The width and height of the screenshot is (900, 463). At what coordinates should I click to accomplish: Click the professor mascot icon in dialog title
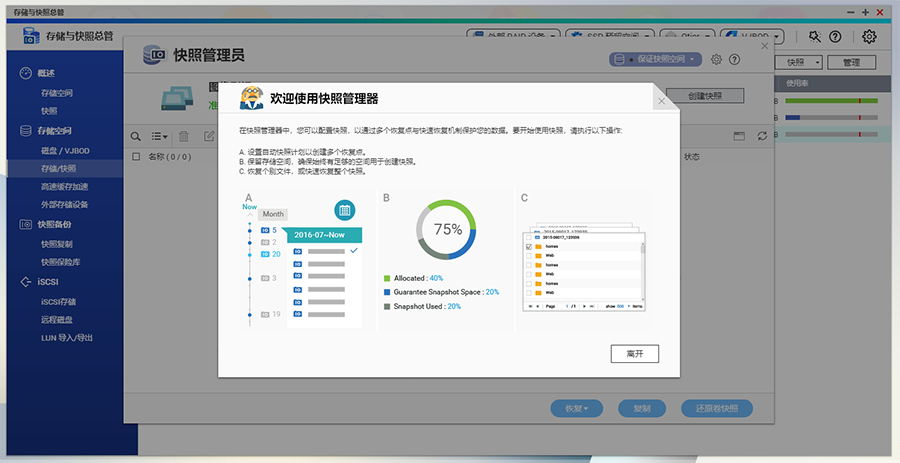252,98
